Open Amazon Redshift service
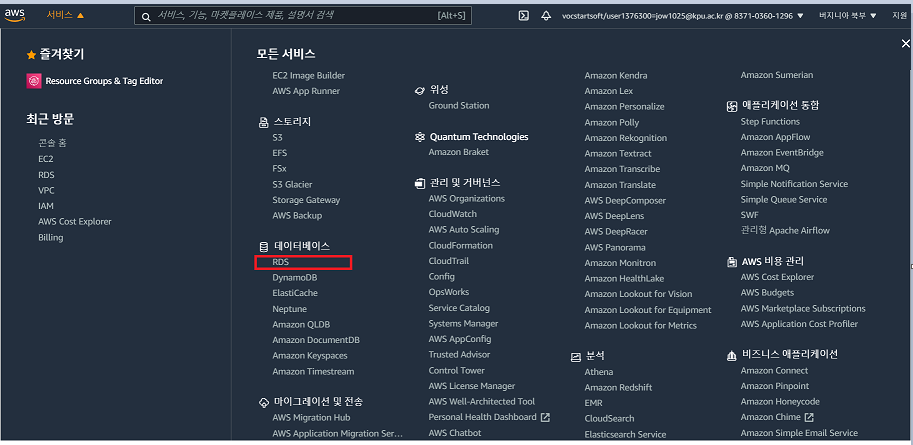Viewport: 913px width, 445px height. tap(618, 387)
